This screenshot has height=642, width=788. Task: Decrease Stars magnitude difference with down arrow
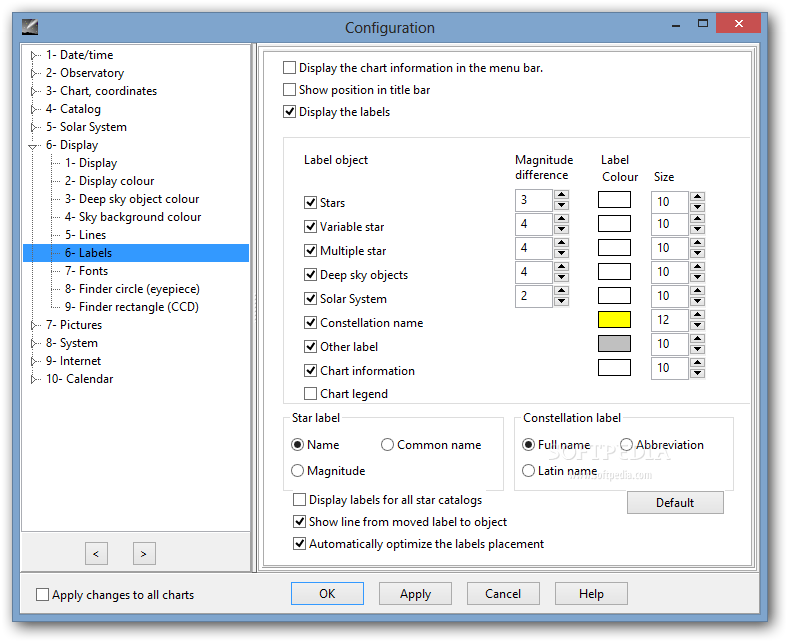tap(561, 205)
